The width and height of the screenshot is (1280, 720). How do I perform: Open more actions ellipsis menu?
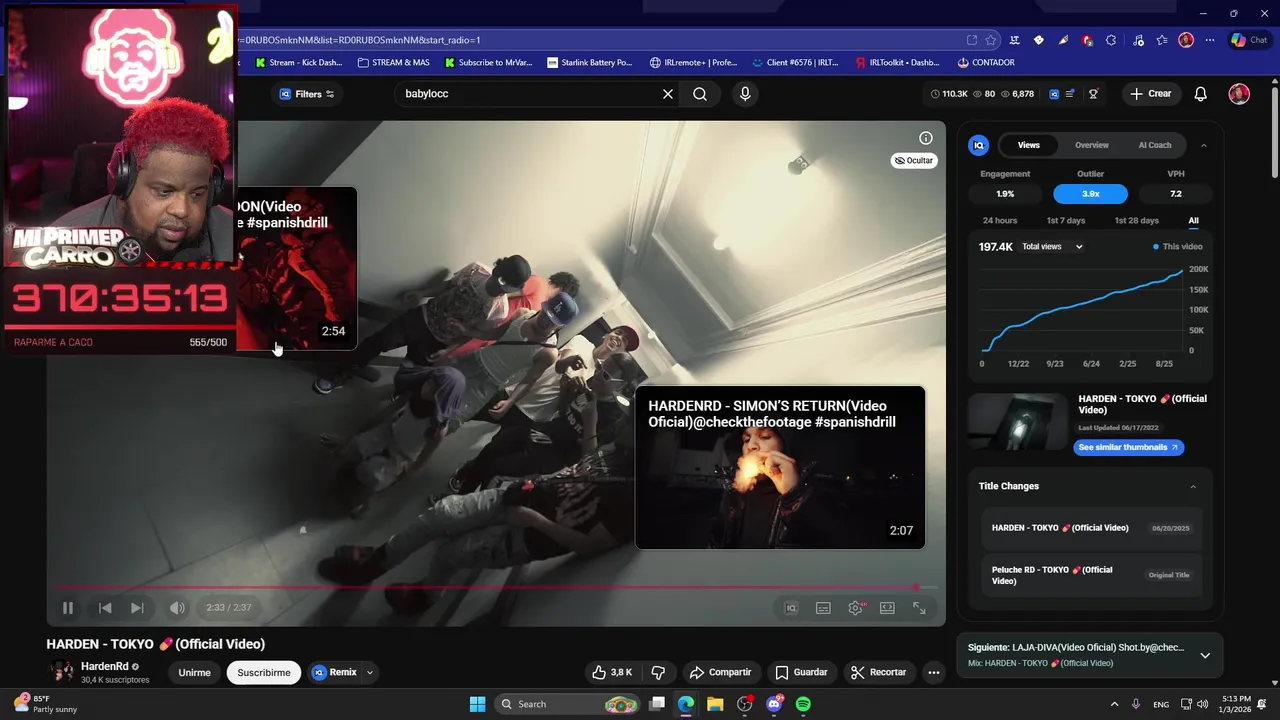(934, 672)
